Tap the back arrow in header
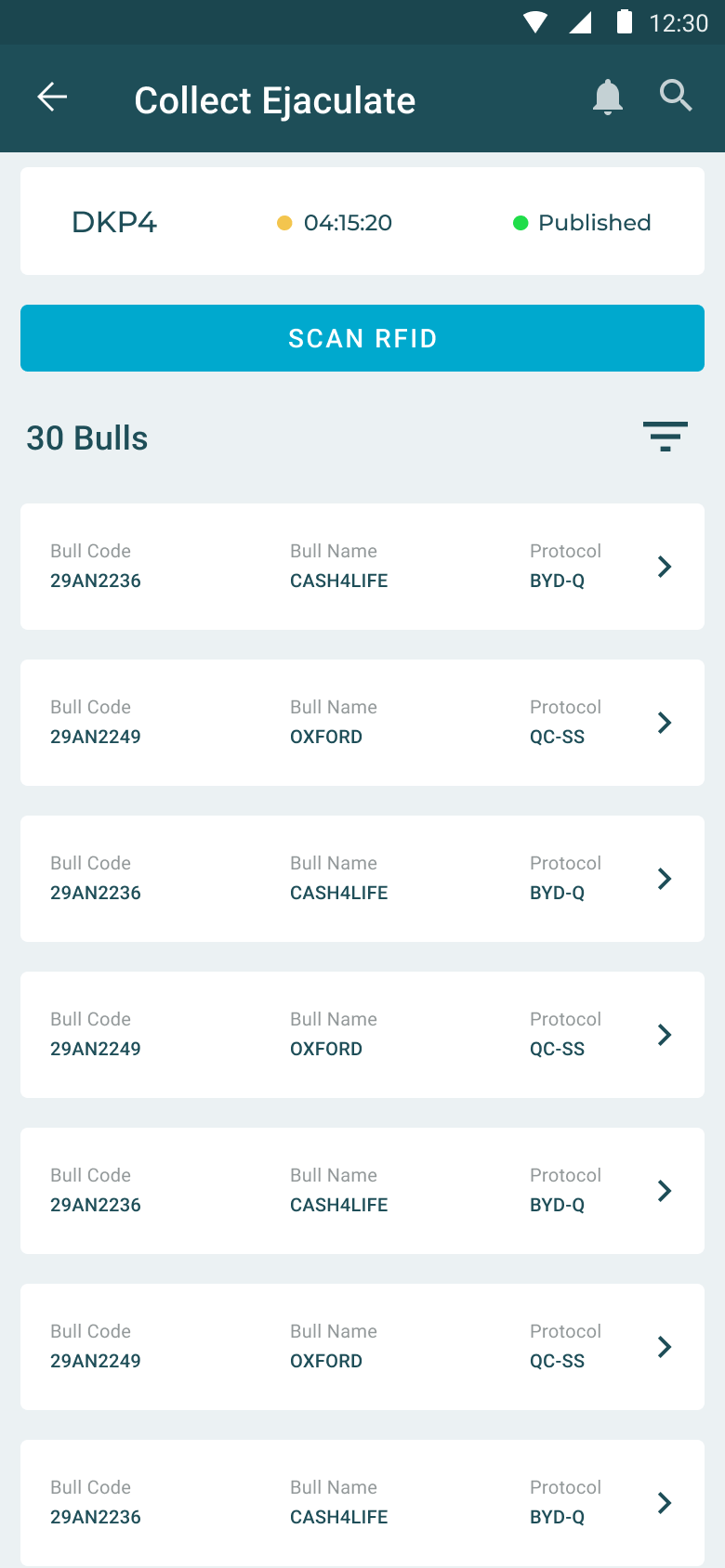Screen dimensions: 725x1568 coord(52,97)
